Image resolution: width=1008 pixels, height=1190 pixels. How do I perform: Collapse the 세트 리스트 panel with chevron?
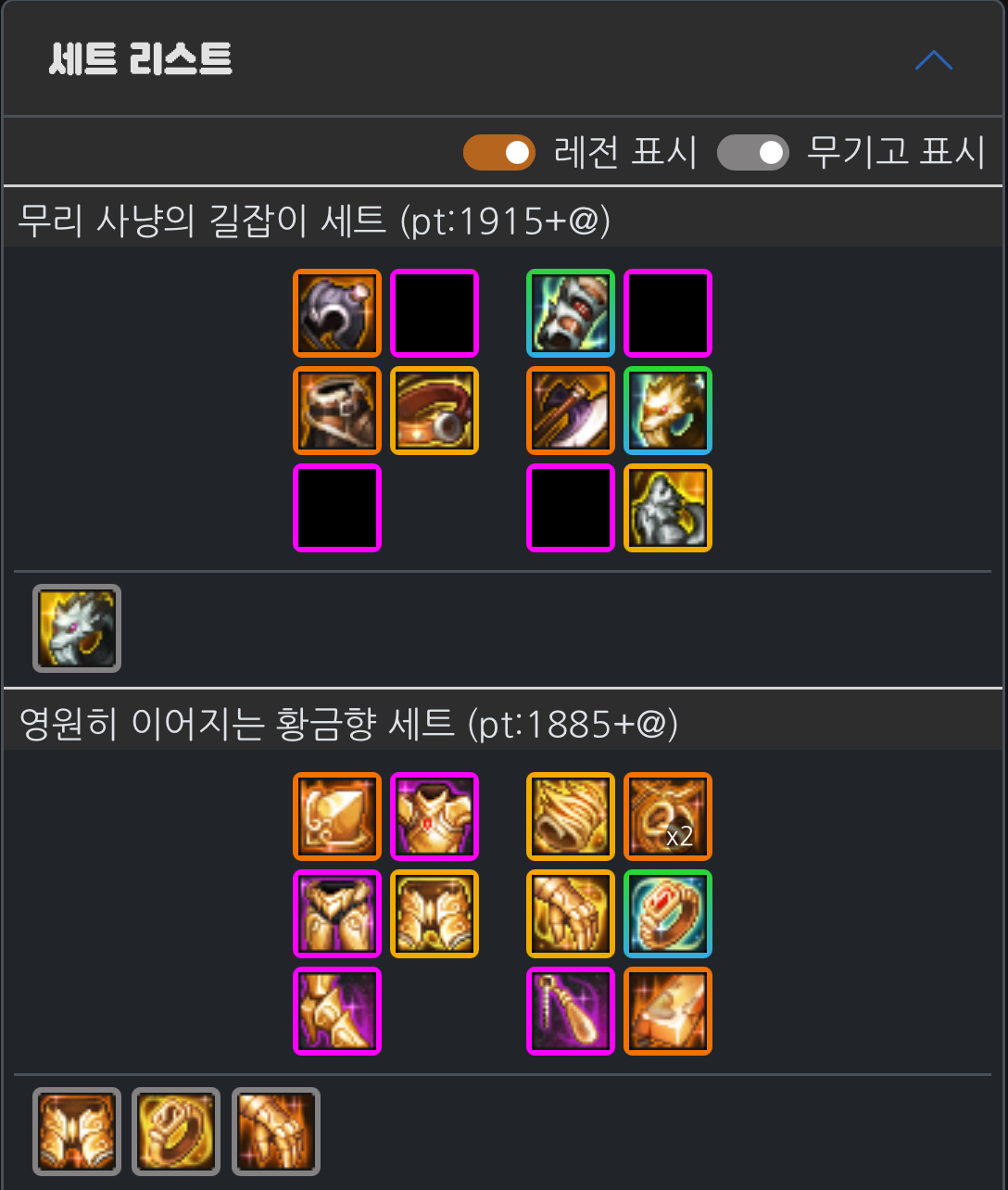(x=933, y=60)
